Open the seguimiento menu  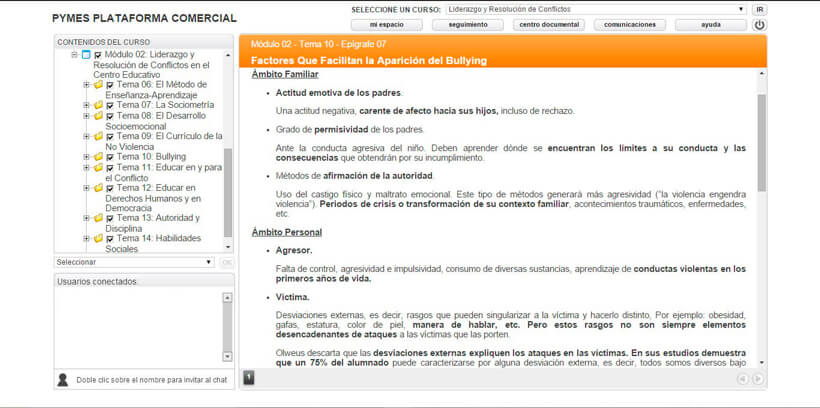(x=468, y=25)
